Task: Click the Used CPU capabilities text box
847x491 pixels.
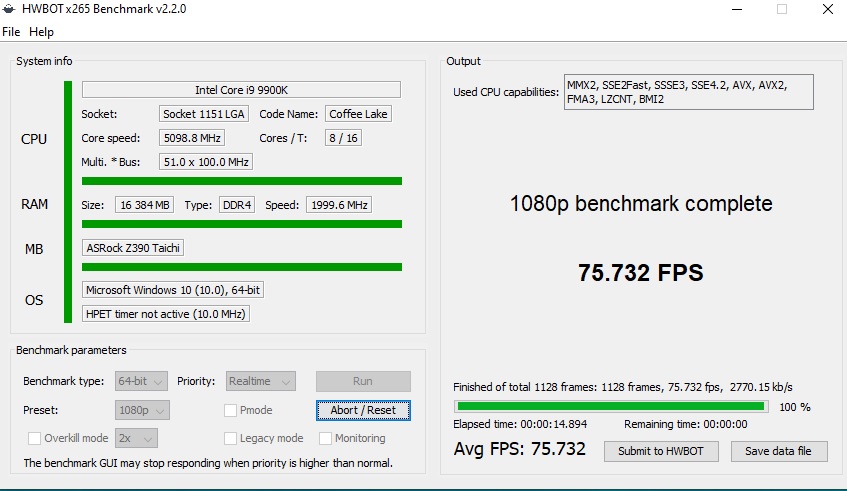Action: 689,92
